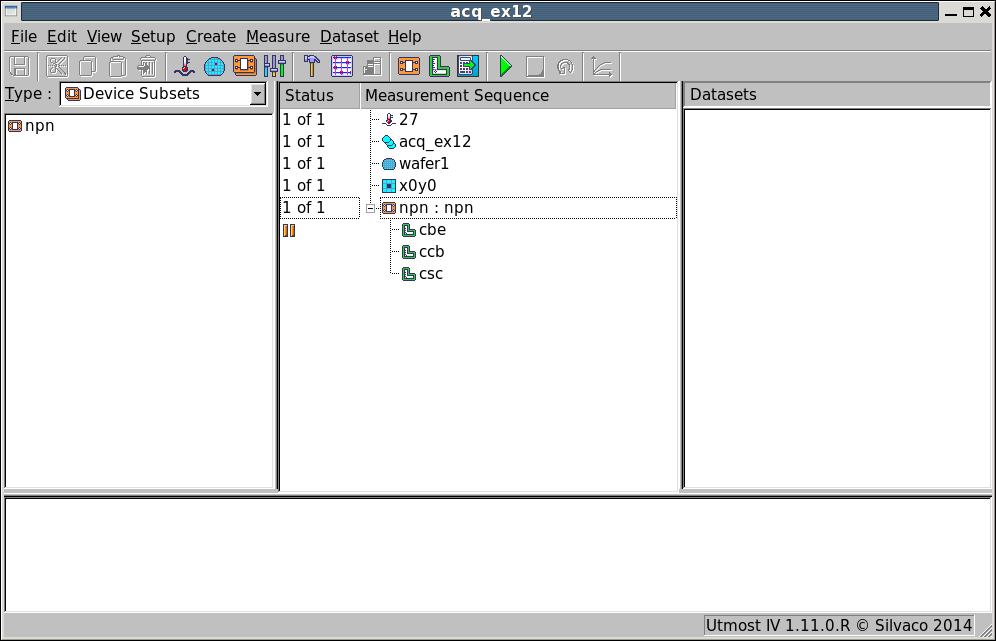The height and width of the screenshot is (641, 996).
Task: Click the orange device subsets toolbar icon
Action: pos(245,66)
